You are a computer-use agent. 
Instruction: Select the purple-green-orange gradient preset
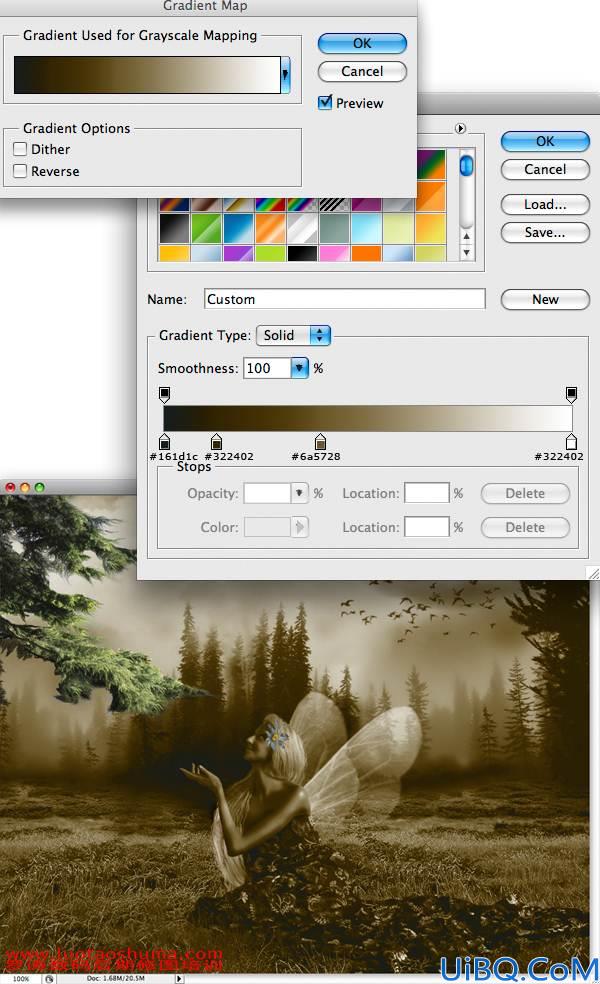(x=431, y=164)
